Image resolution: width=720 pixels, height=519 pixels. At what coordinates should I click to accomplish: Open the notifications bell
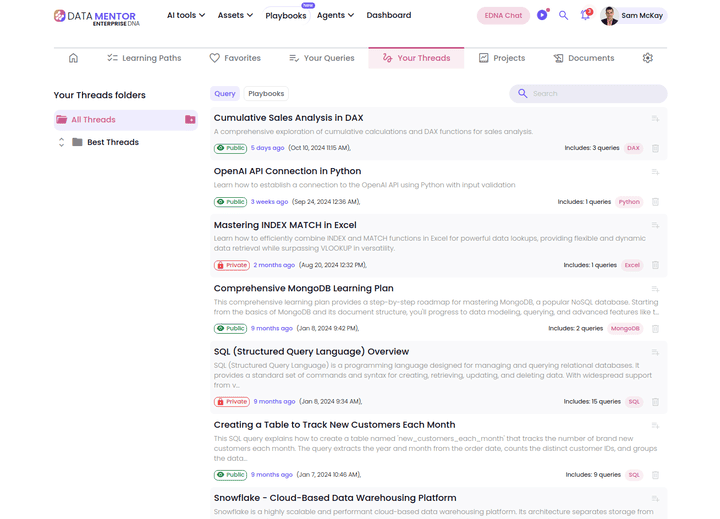click(x=585, y=15)
